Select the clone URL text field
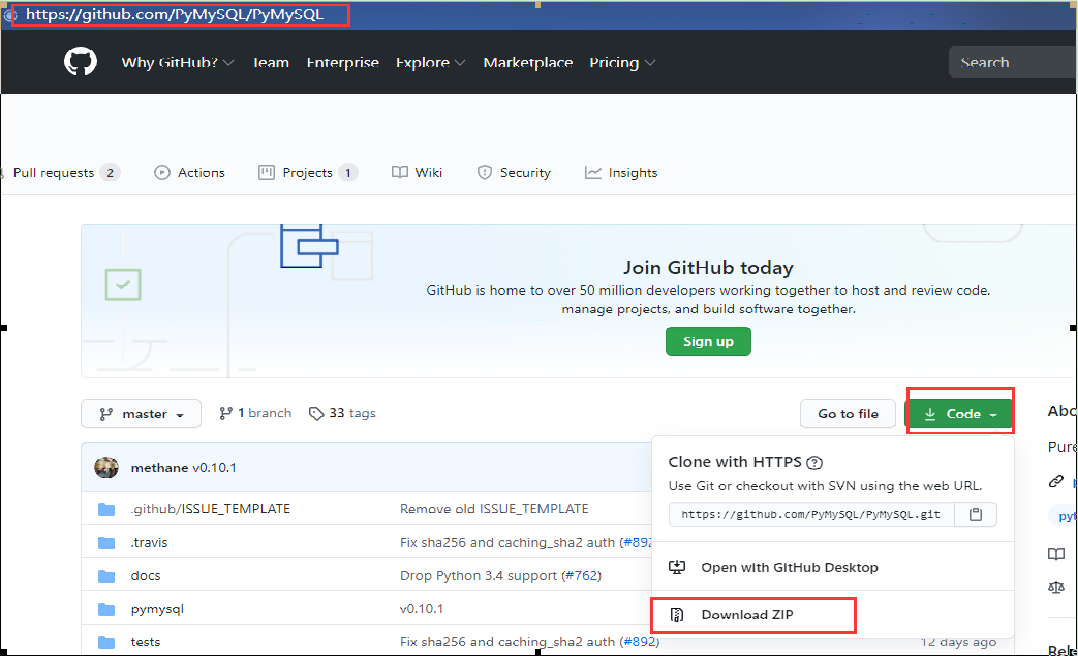 811,514
